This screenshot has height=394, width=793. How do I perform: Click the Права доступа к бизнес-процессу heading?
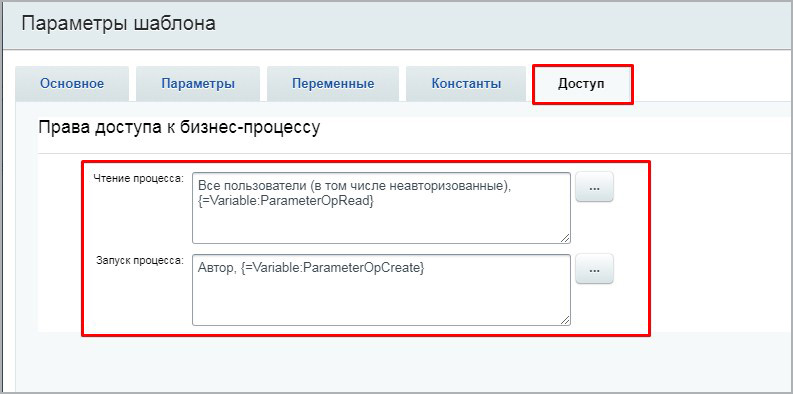(x=179, y=127)
